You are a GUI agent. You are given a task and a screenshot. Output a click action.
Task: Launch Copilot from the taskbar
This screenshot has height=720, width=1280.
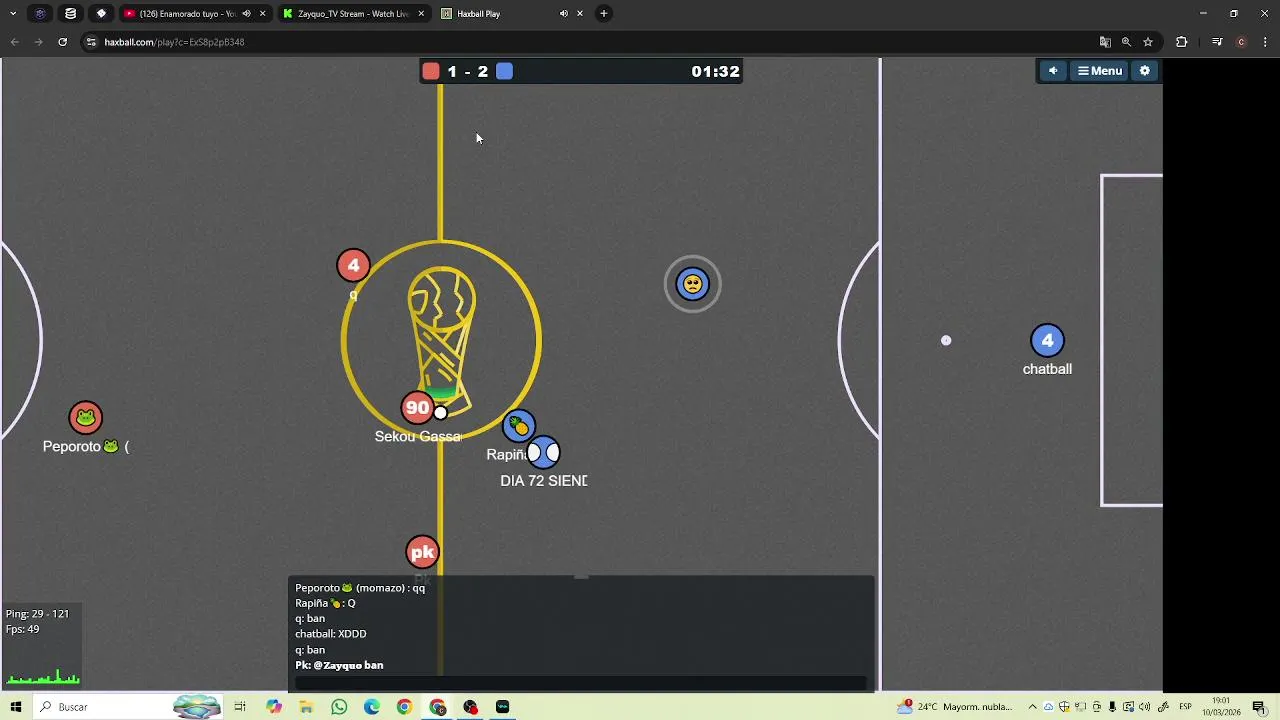click(x=274, y=707)
